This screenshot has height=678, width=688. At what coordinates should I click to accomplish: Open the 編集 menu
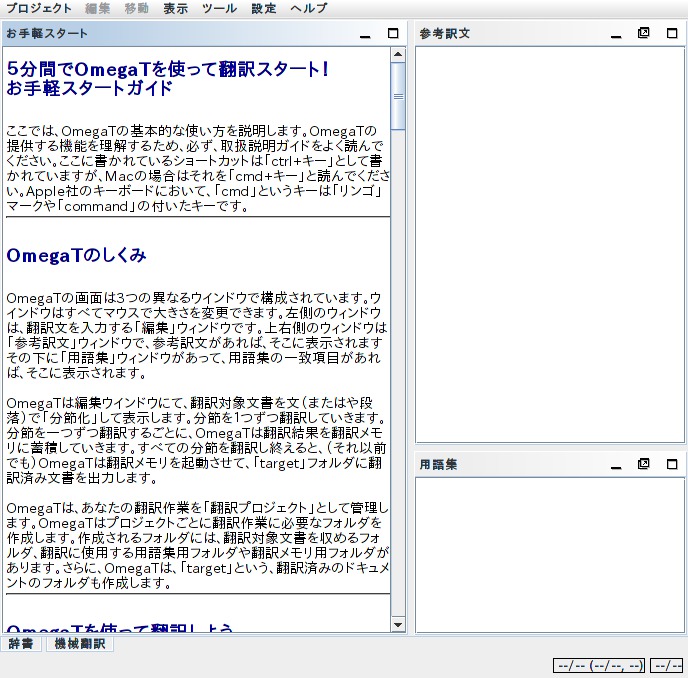point(97,8)
